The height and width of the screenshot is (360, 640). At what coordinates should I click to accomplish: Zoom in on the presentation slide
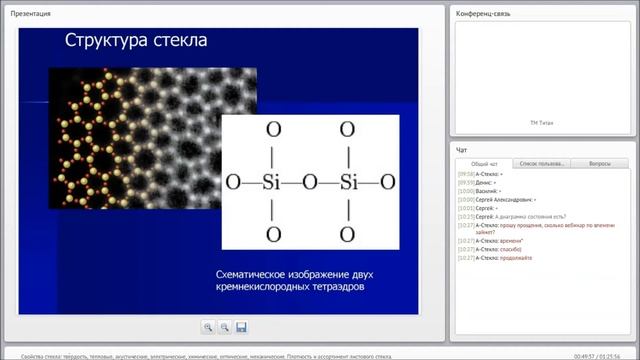(x=208, y=327)
